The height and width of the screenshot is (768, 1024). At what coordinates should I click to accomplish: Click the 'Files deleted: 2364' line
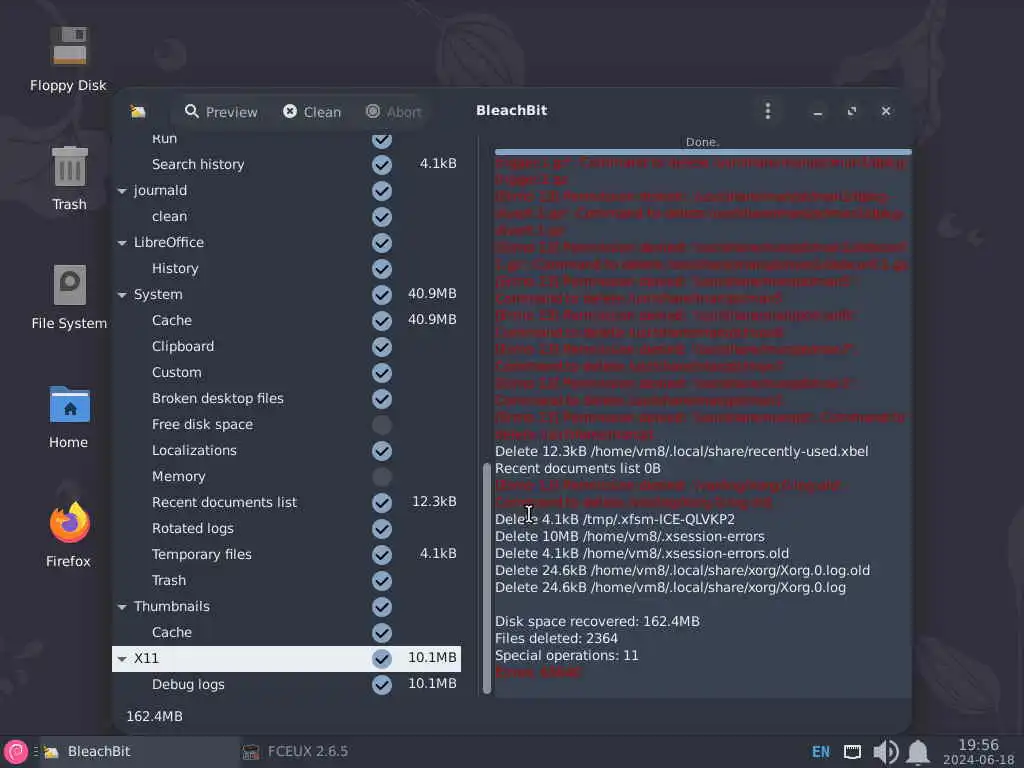(556, 638)
